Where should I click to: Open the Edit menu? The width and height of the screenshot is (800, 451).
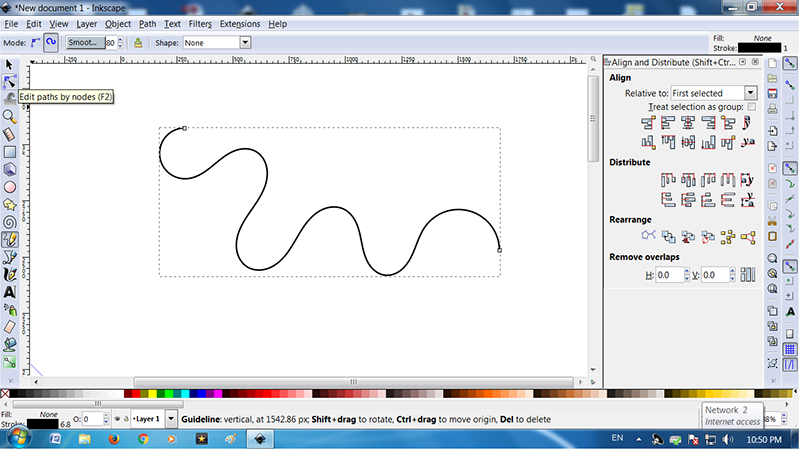(x=34, y=24)
